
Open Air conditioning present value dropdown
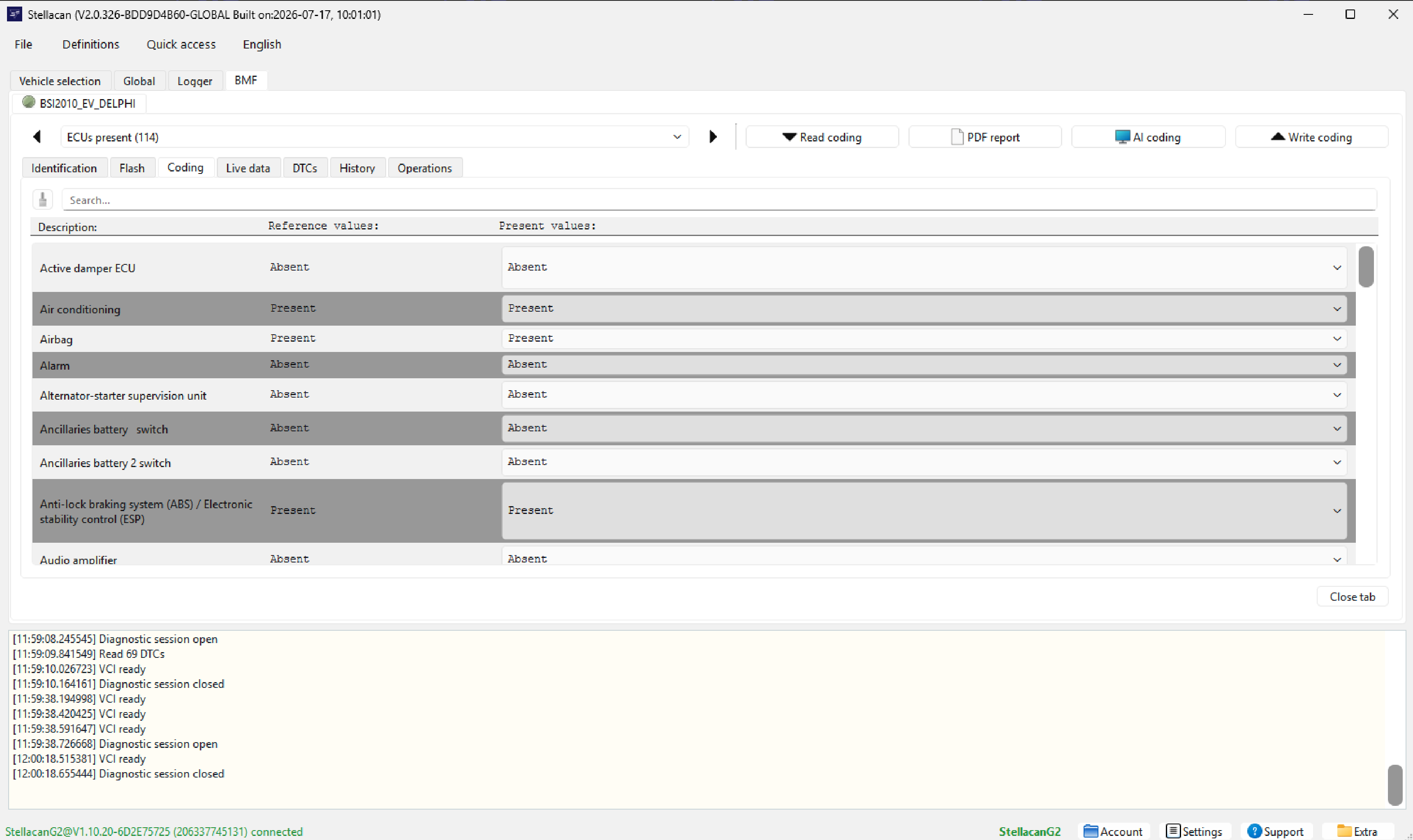924,308
